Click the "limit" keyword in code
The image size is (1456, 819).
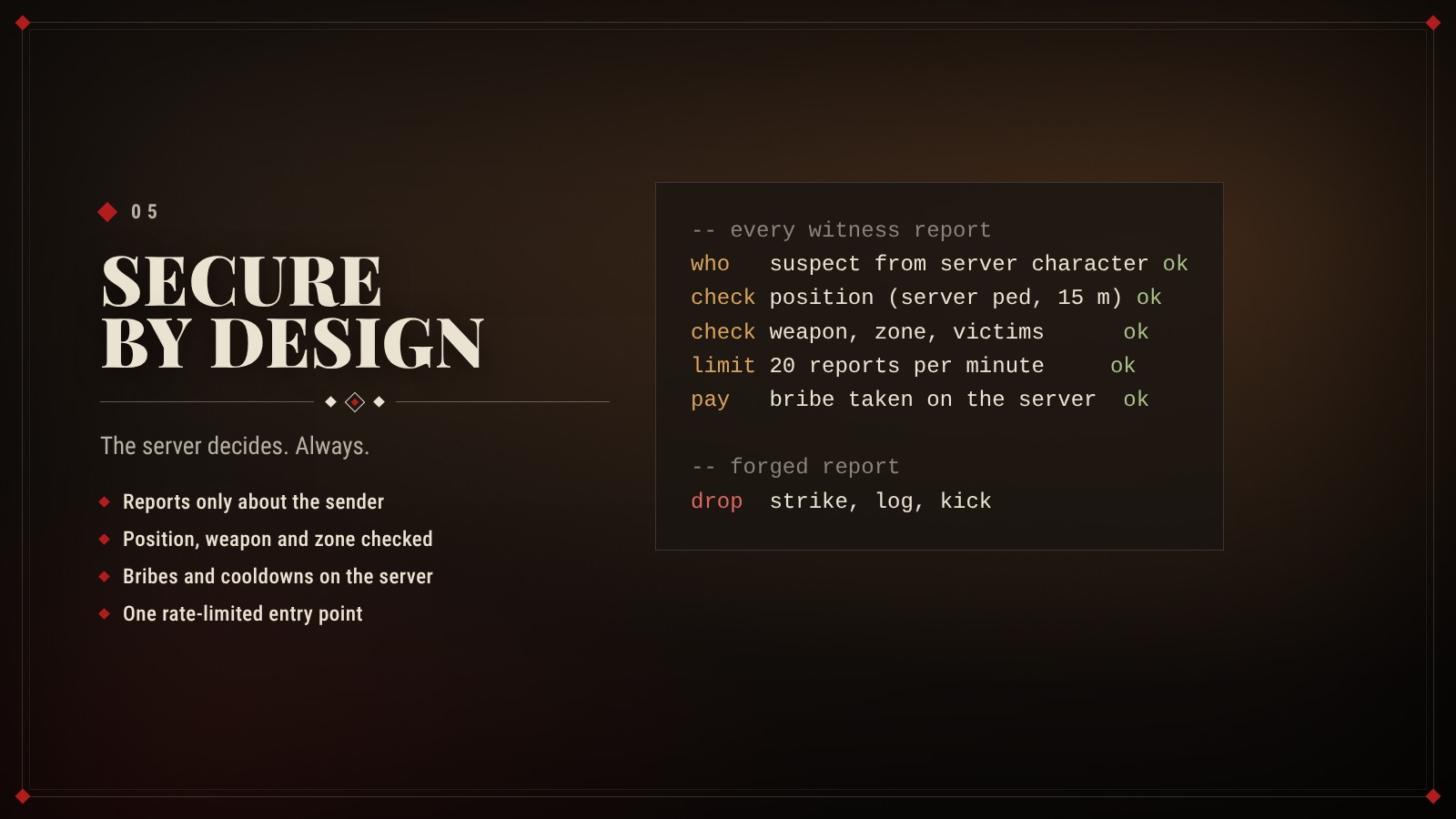pyautogui.click(x=723, y=366)
